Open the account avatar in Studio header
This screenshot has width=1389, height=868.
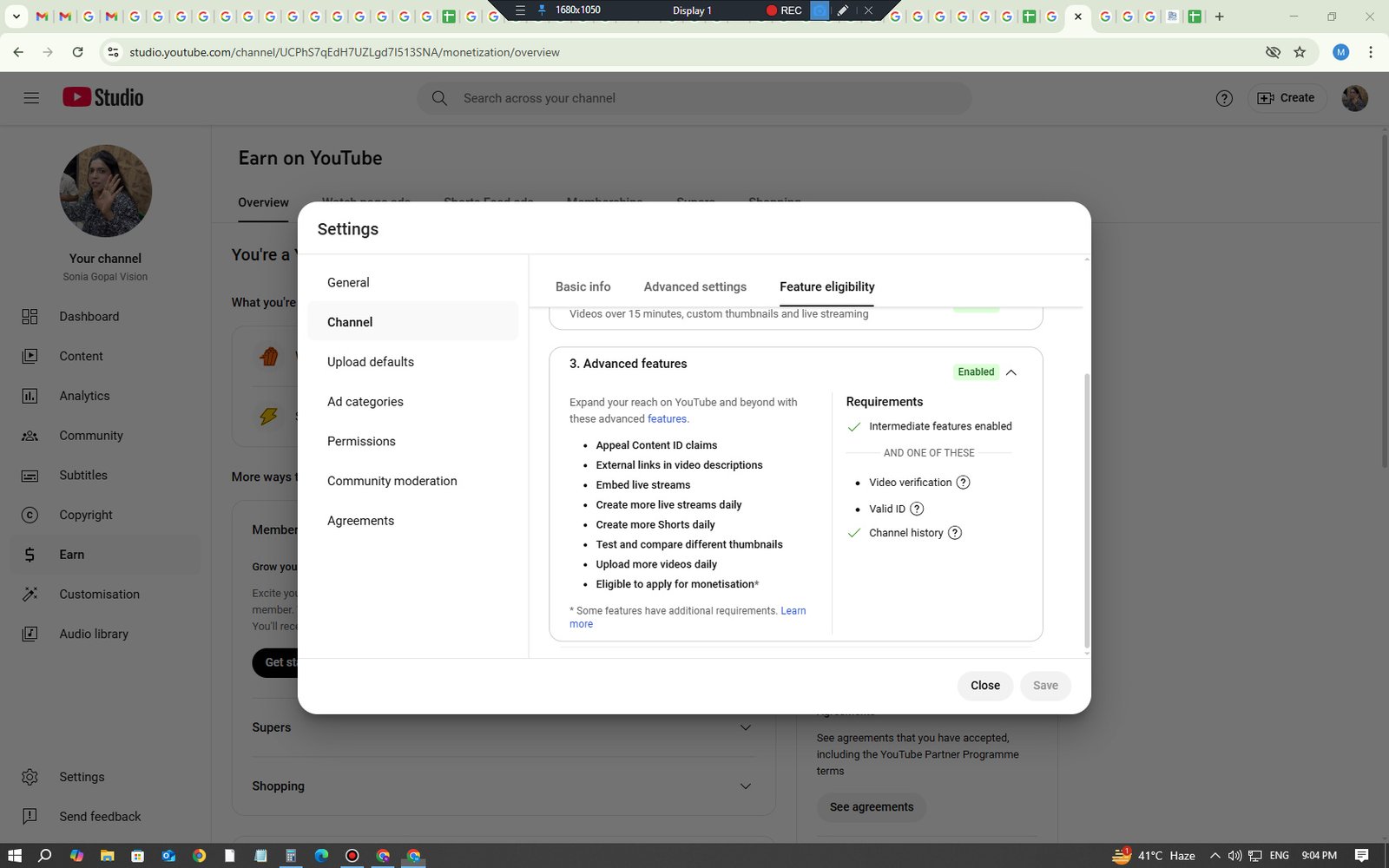coord(1354,98)
